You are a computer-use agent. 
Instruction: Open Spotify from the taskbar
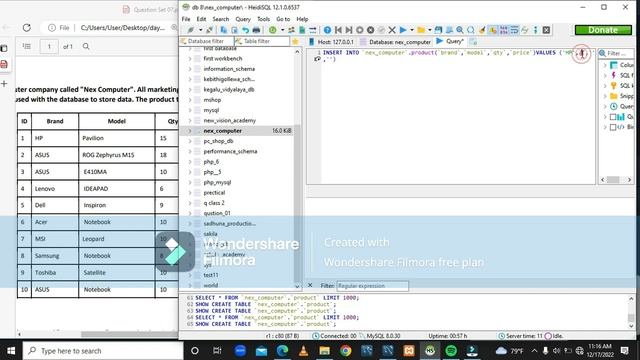click(x=451, y=351)
